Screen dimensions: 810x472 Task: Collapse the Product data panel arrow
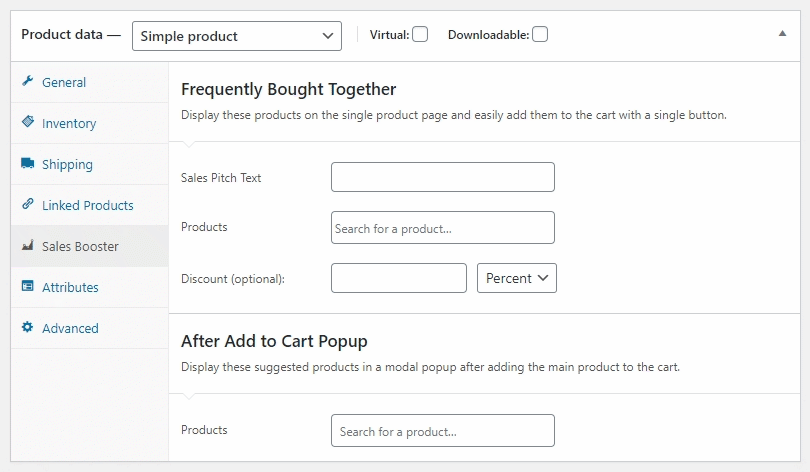click(x=783, y=34)
